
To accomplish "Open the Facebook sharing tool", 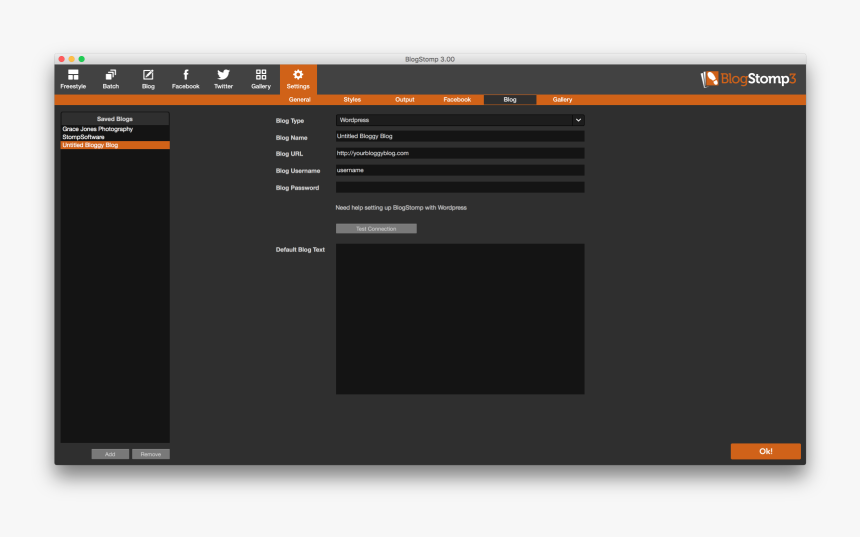I will (x=185, y=79).
